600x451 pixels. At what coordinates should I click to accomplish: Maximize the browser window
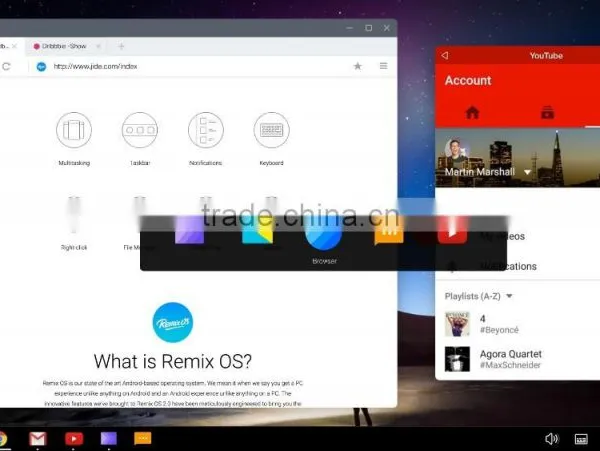pos(368,28)
